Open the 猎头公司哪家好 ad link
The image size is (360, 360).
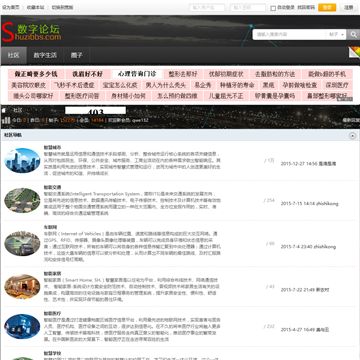click(33, 96)
